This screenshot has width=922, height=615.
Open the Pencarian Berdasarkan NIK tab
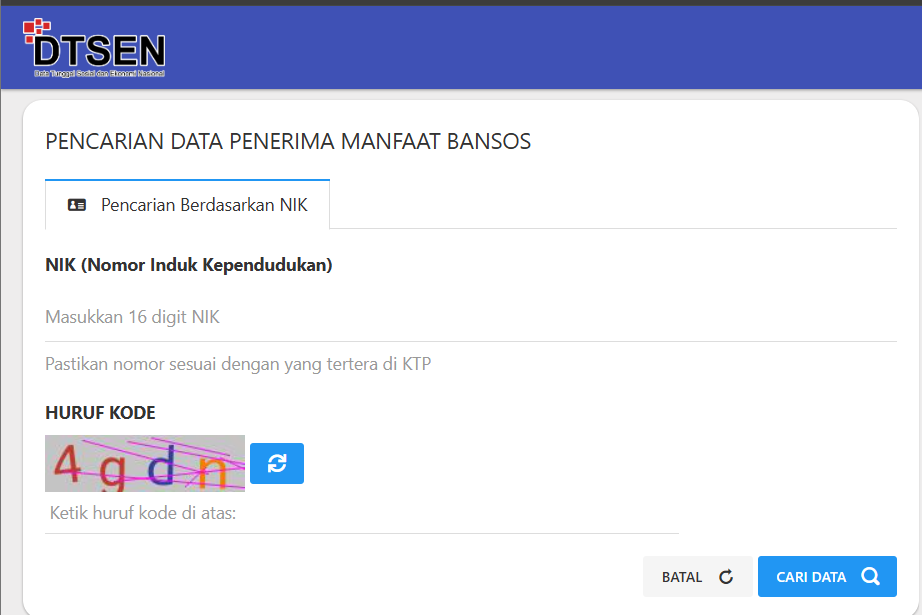click(x=188, y=205)
